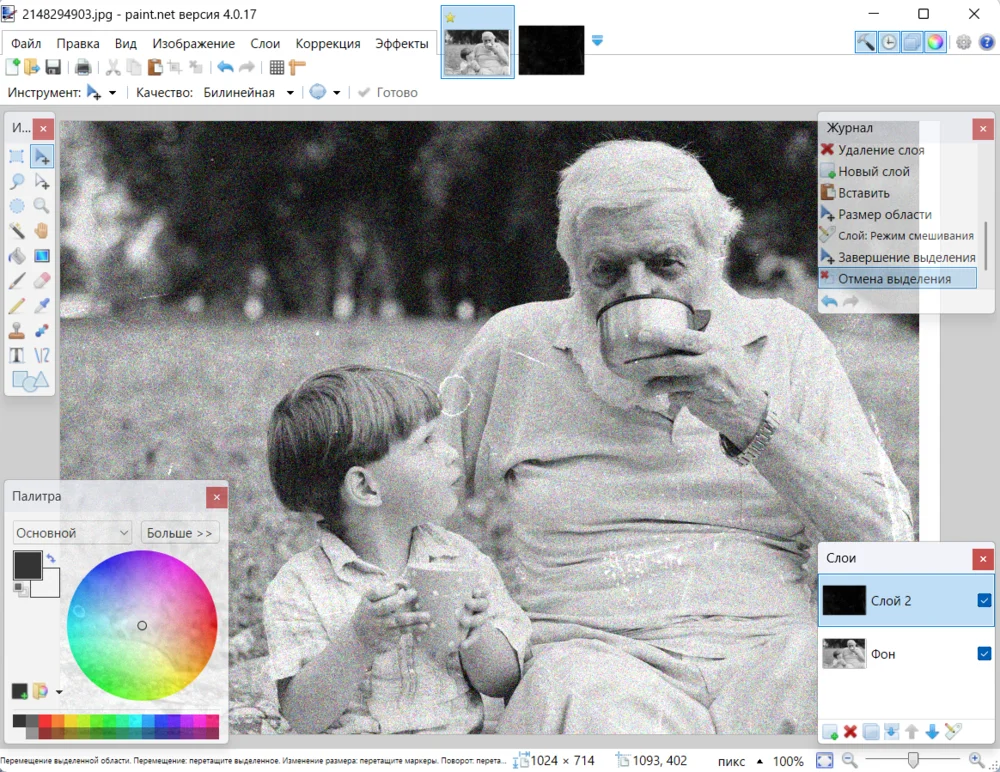Toggle rulers display icon
Image resolution: width=1000 pixels, height=772 pixels.
point(297,67)
